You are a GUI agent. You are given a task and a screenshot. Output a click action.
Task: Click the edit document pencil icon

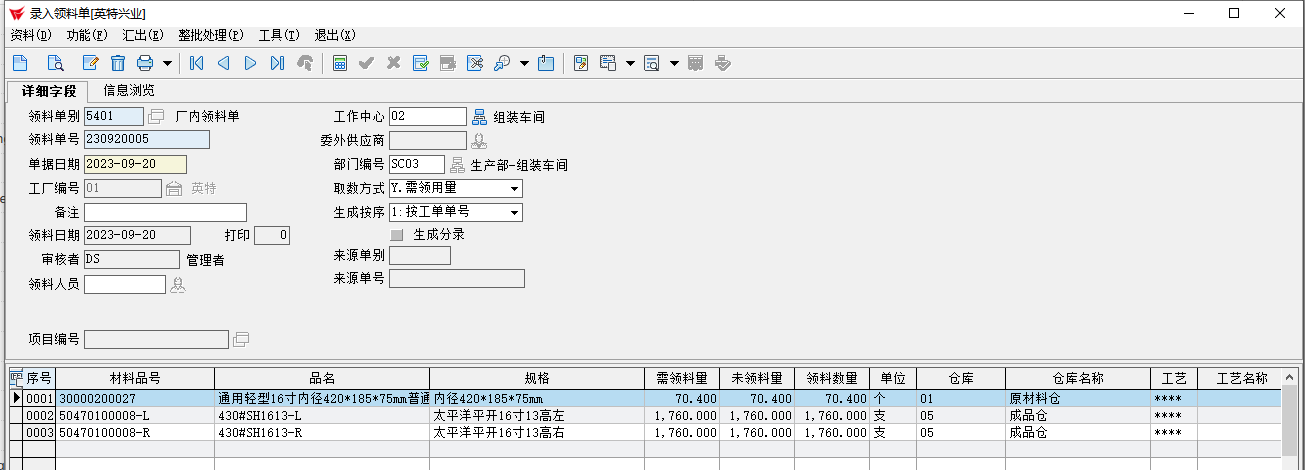point(90,63)
